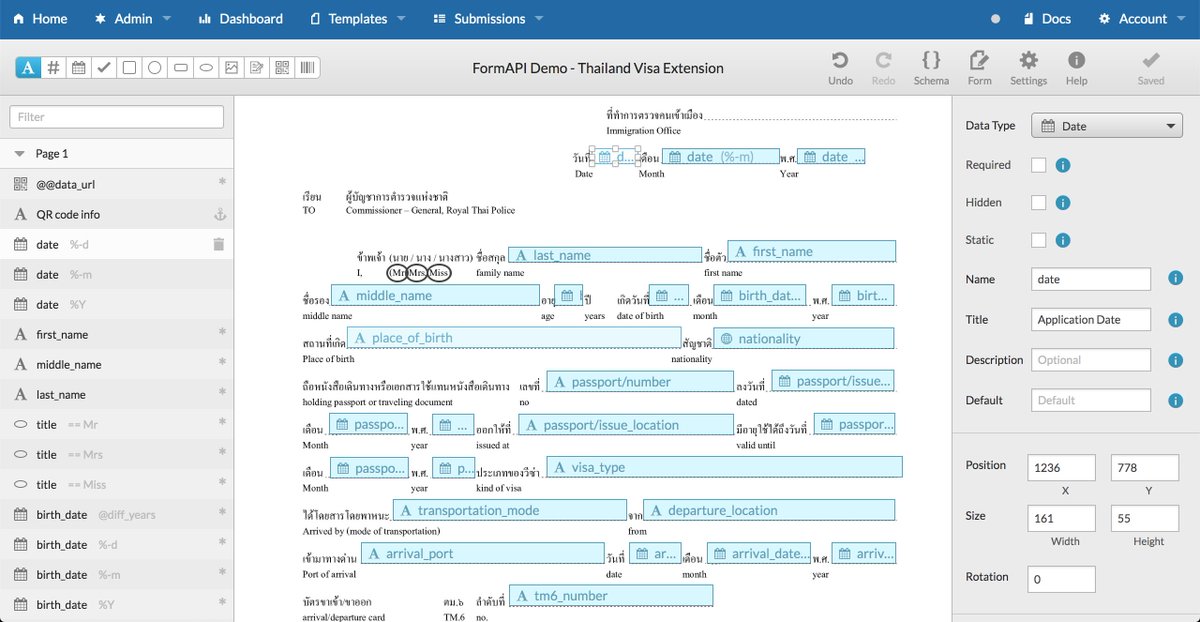Select the birth_date @diff_years row
The image size is (1200, 622).
pos(116,514)
